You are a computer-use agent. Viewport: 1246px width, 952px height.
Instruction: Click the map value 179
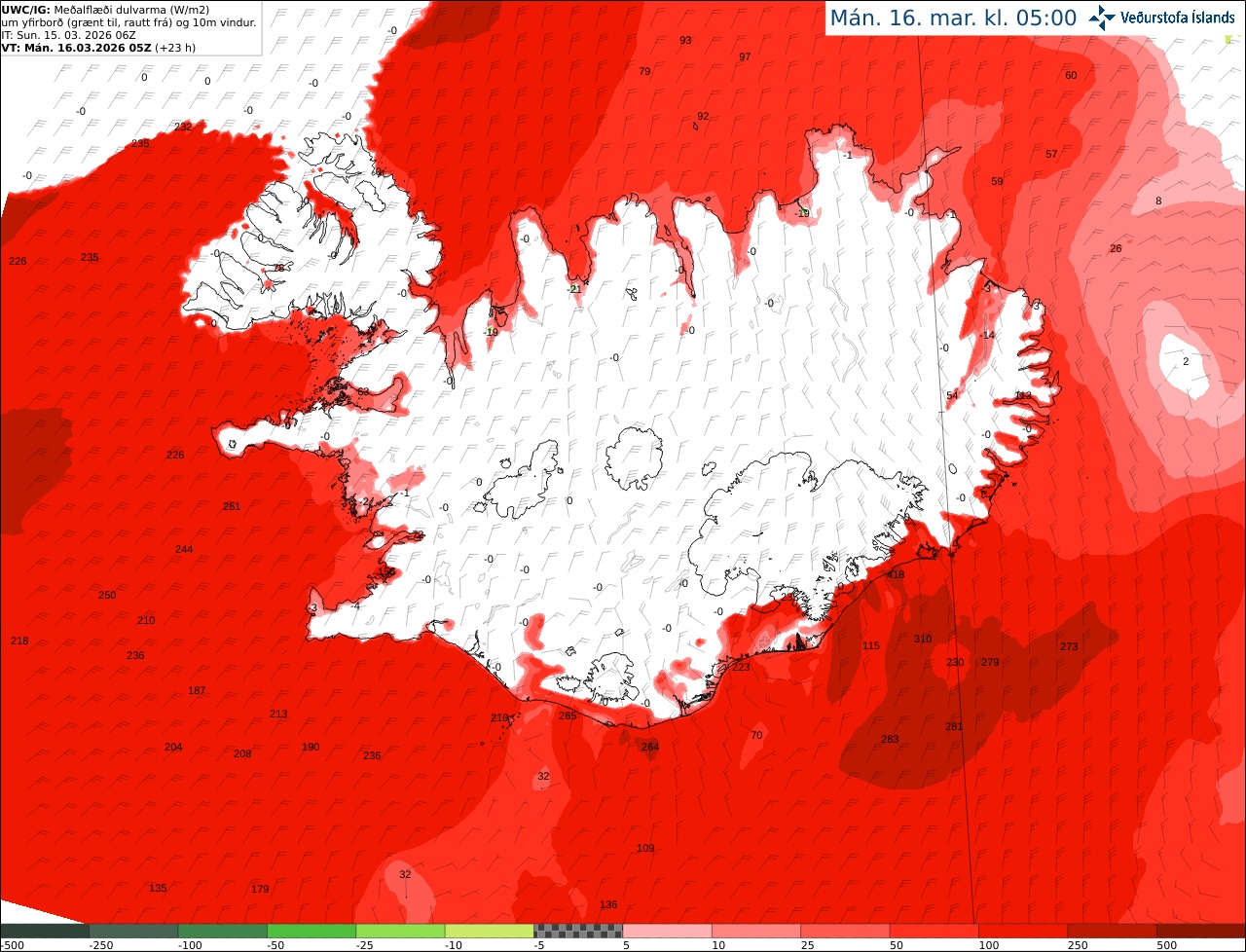point(260,890)
